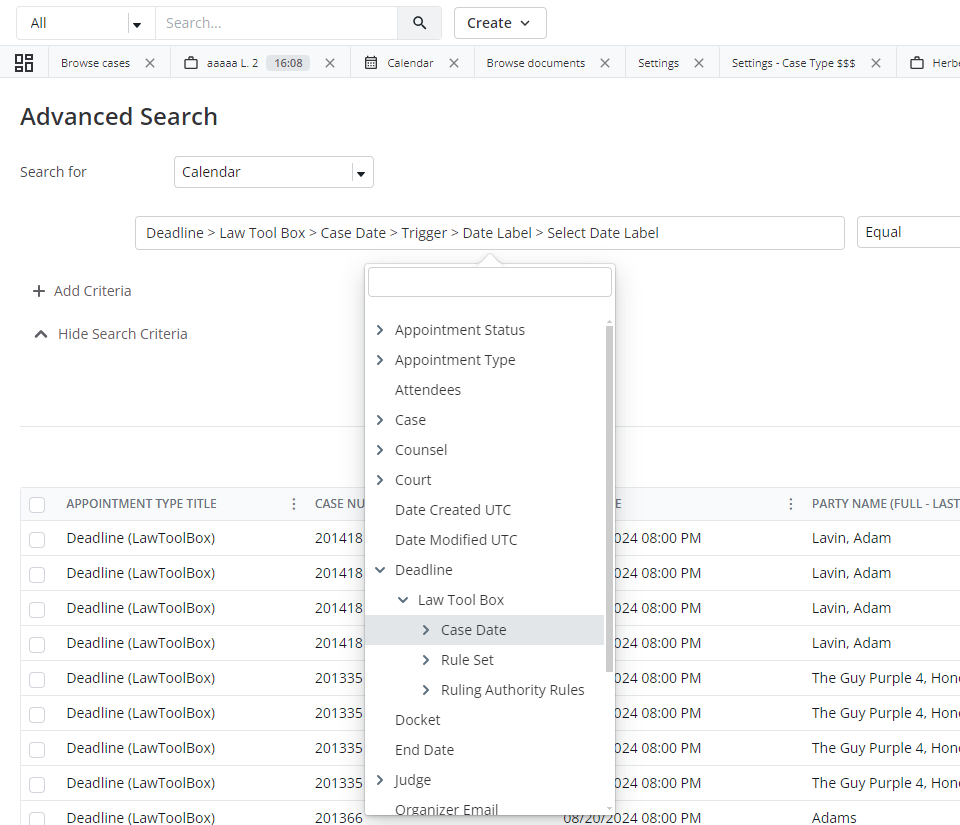This screenshot has width=960, height=825.
Task: Click the magnifier search button
Action: click(x=419, y=23)
